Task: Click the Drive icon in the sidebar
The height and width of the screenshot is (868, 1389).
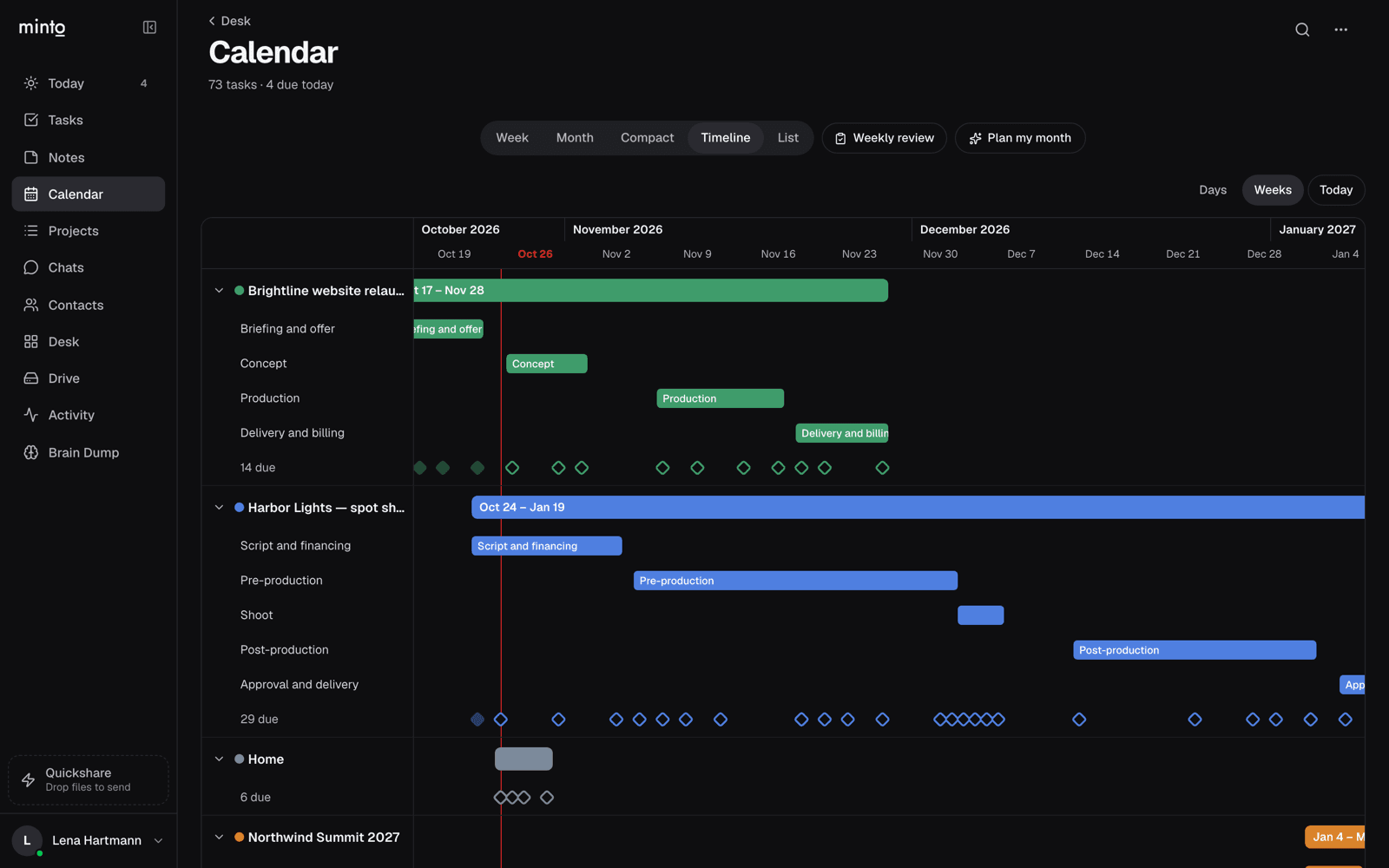Action: pos(31,378)
